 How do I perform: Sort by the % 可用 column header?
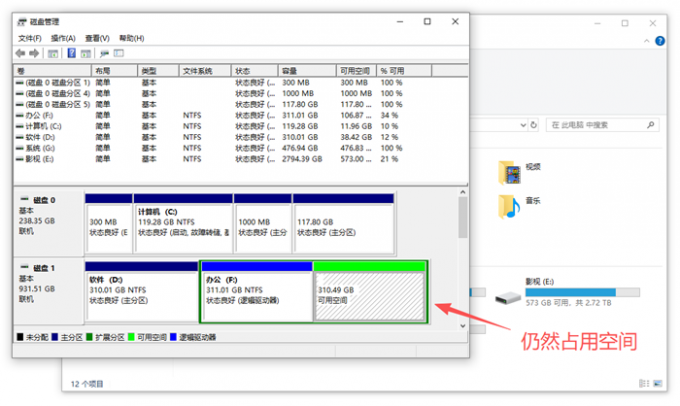click(405, 71)
